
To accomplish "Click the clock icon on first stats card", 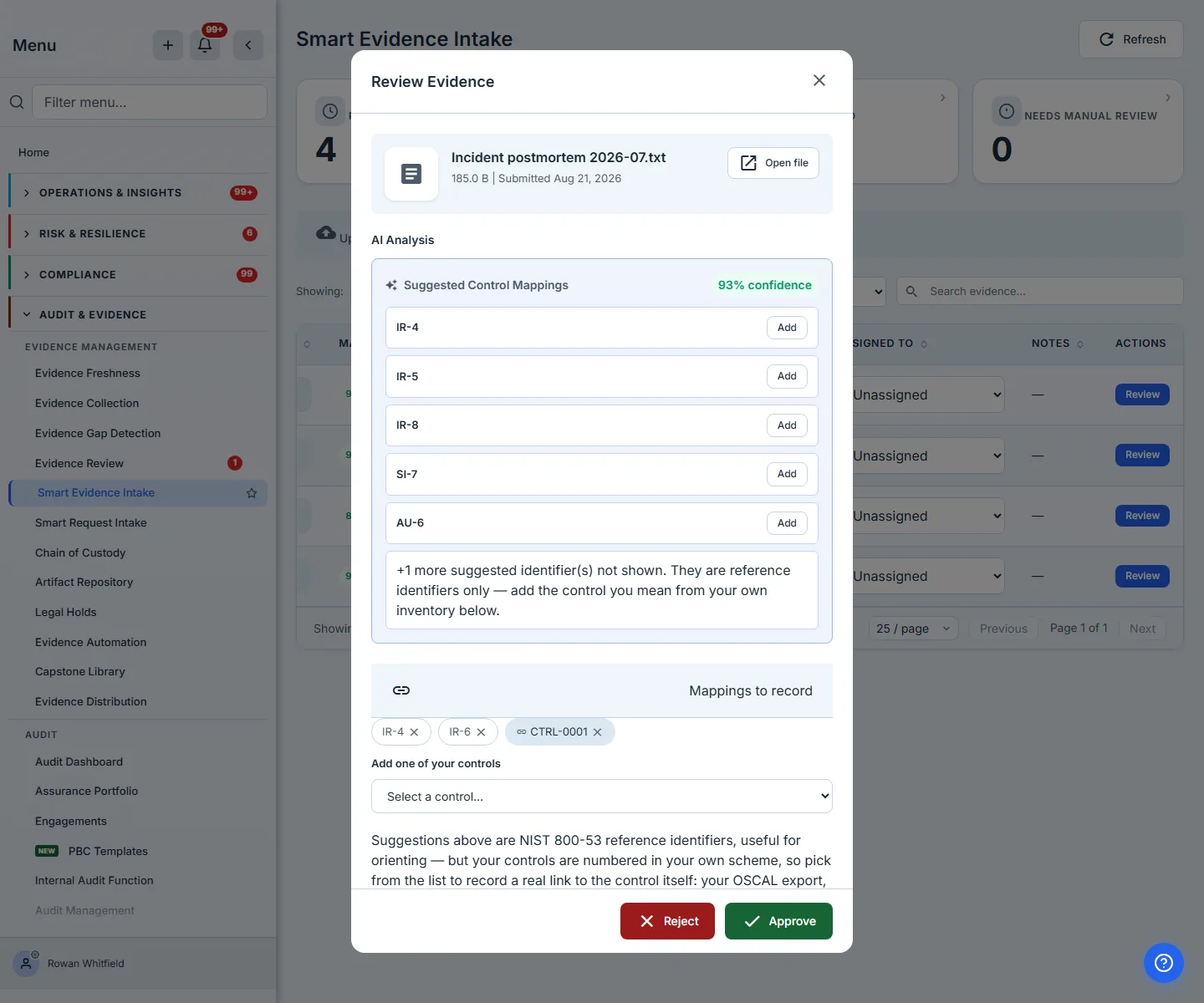I will coord(330,111).
